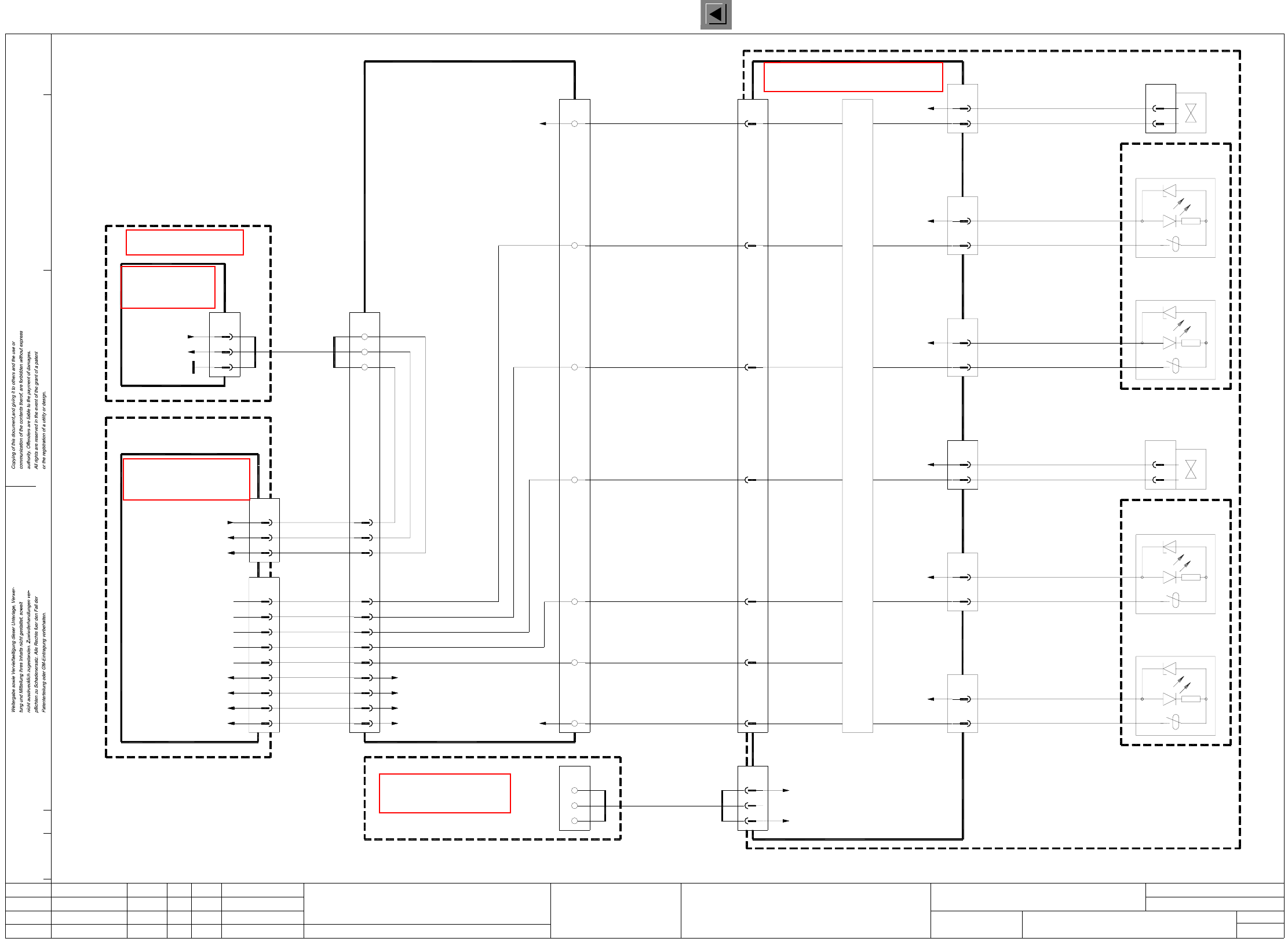Click the red box in bottom-center dashed module
Image resolution: width=1288 pixels, height=942 pixels.
tap(444, 793)
